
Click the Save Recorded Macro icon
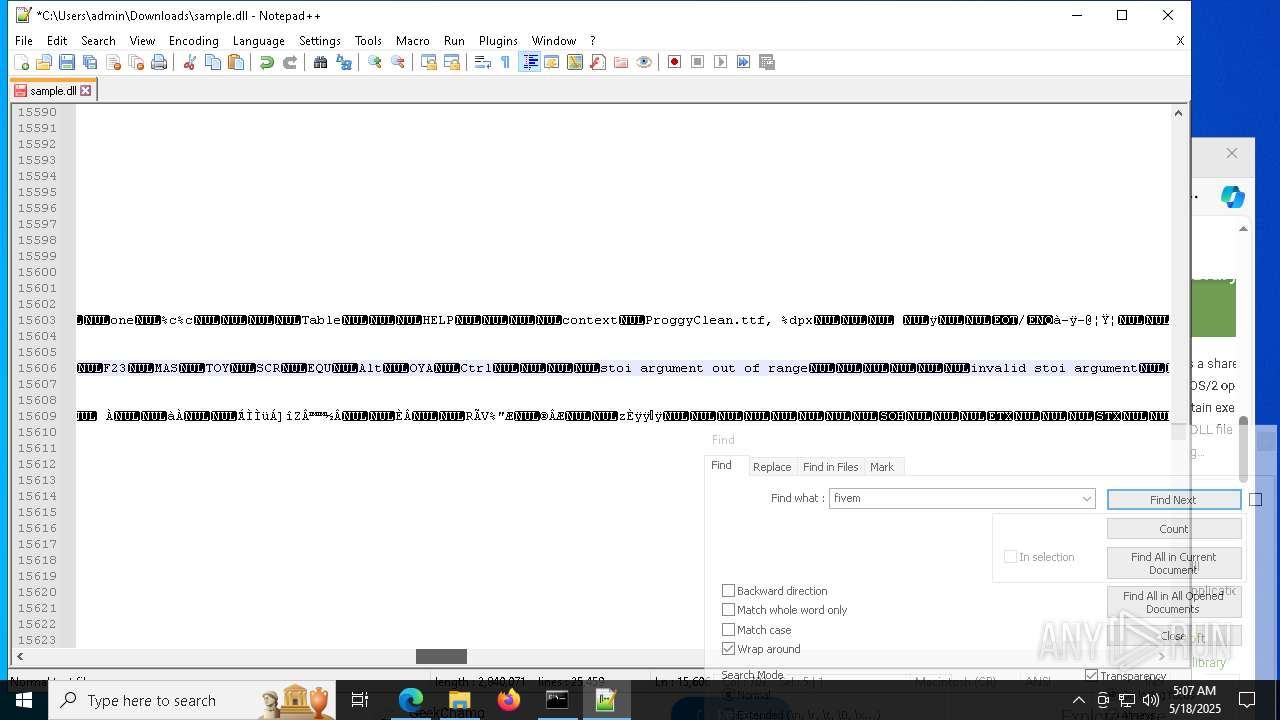click(x=767, y=62)
